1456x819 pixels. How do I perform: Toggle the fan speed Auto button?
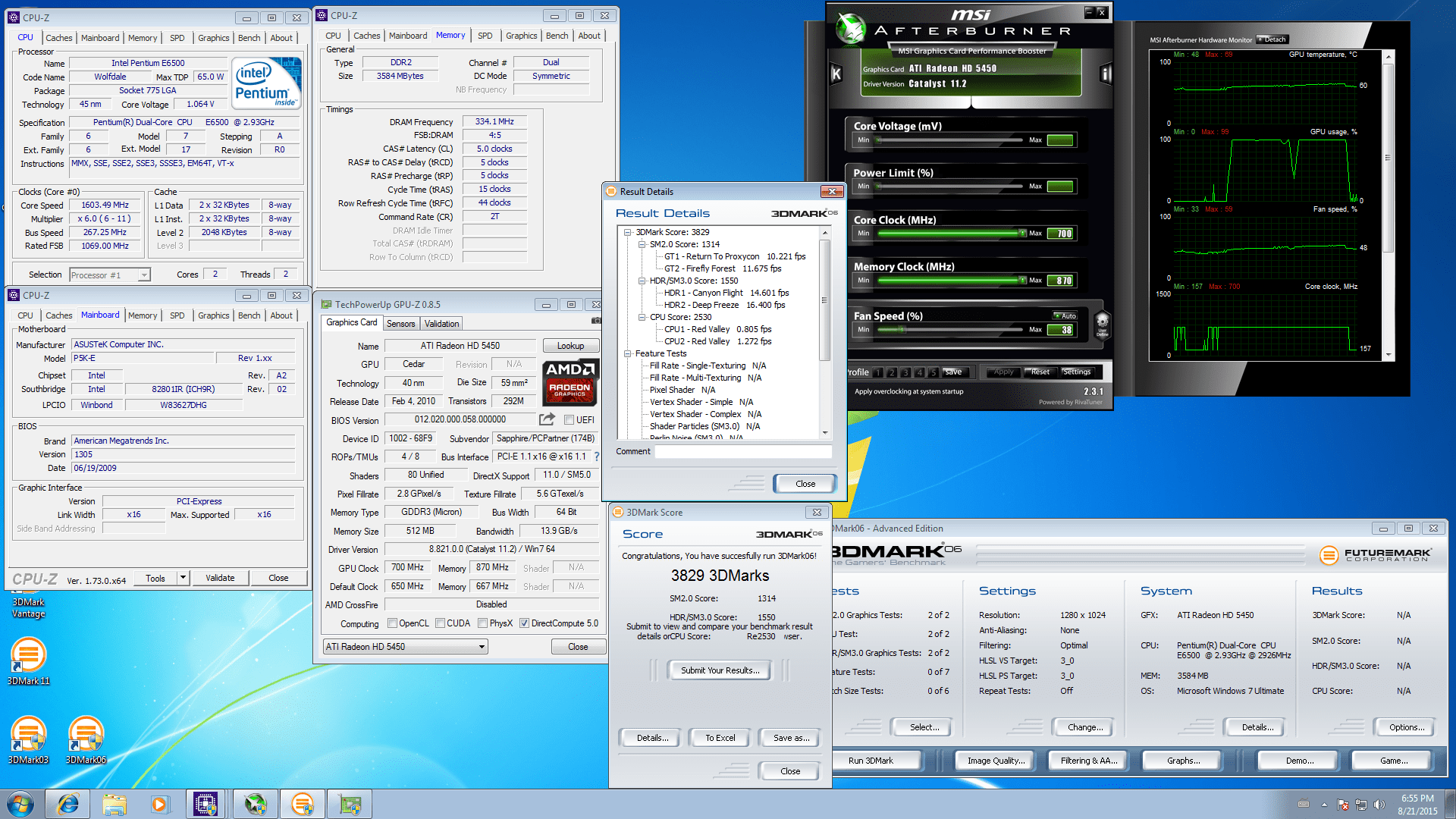point(1065,315)
